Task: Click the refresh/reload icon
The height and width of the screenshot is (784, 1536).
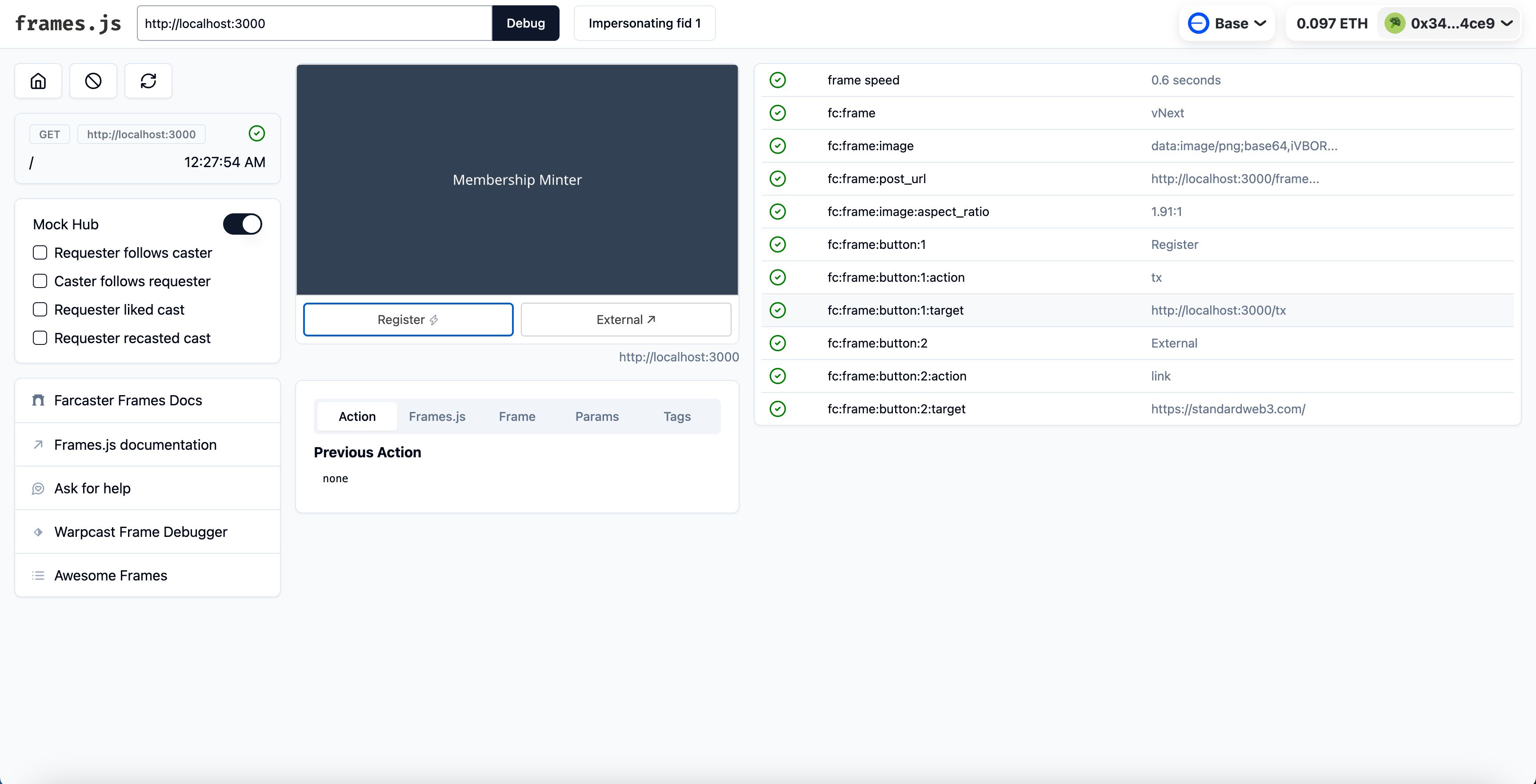Action: (148, 81)
